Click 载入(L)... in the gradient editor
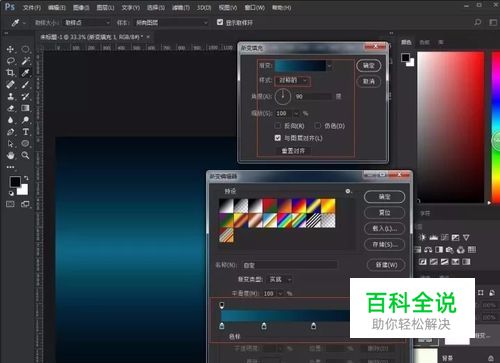Screen dimensions: 500x363 [385, 229]
